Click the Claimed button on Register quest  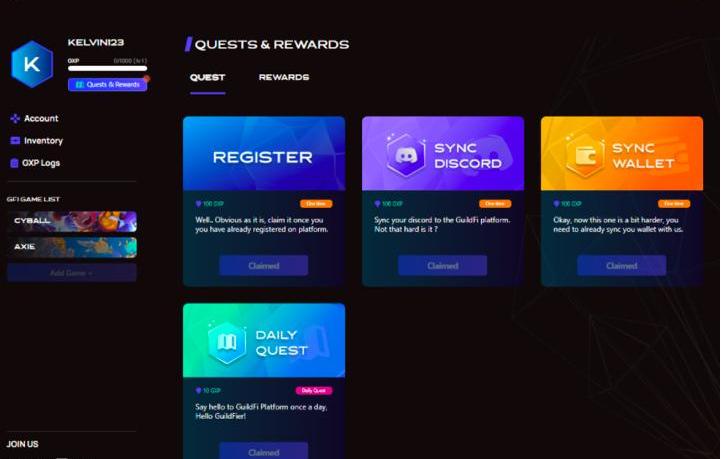click(263, 265)
